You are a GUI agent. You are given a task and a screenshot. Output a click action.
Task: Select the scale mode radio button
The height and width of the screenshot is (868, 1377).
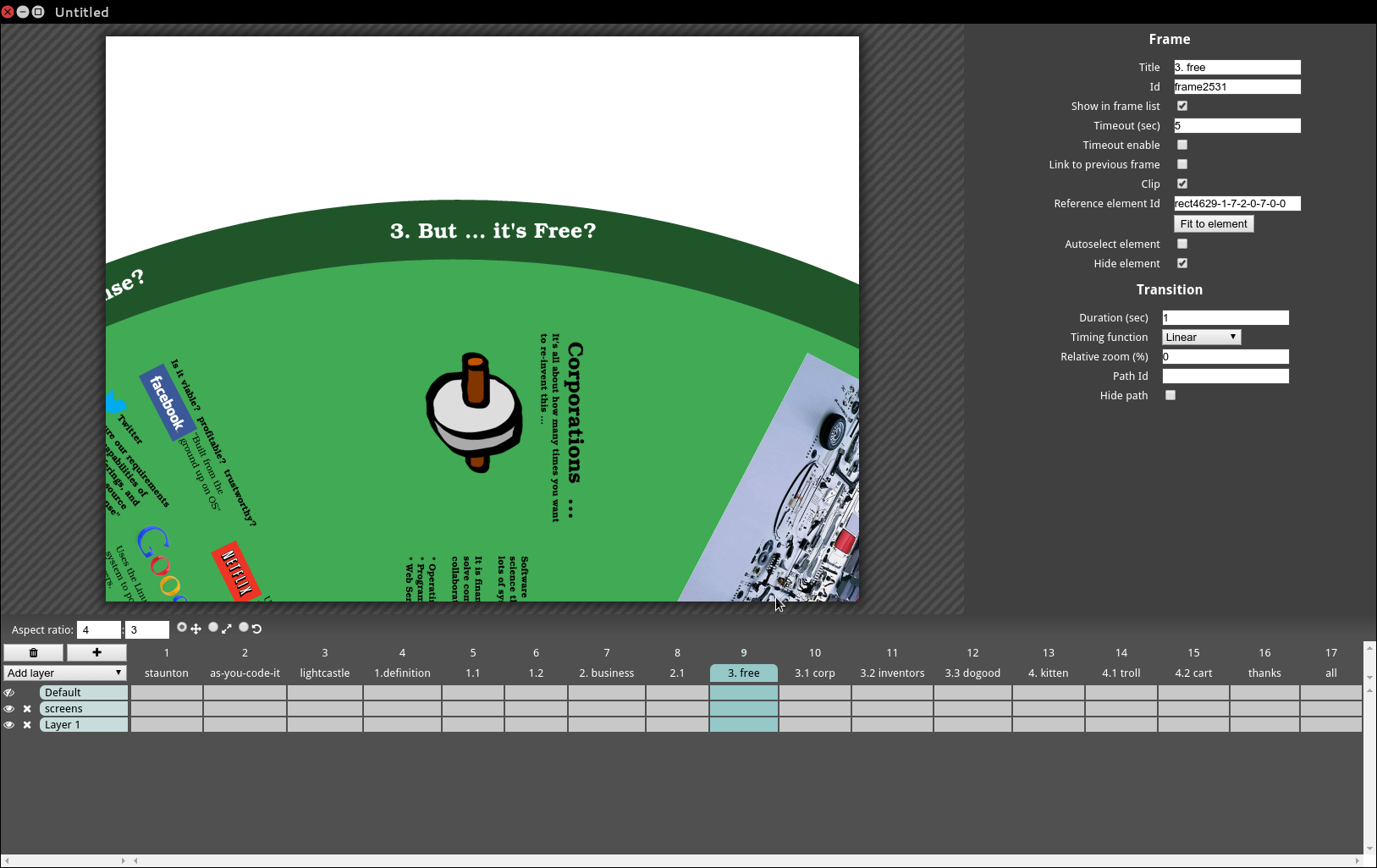click(213, 628)
